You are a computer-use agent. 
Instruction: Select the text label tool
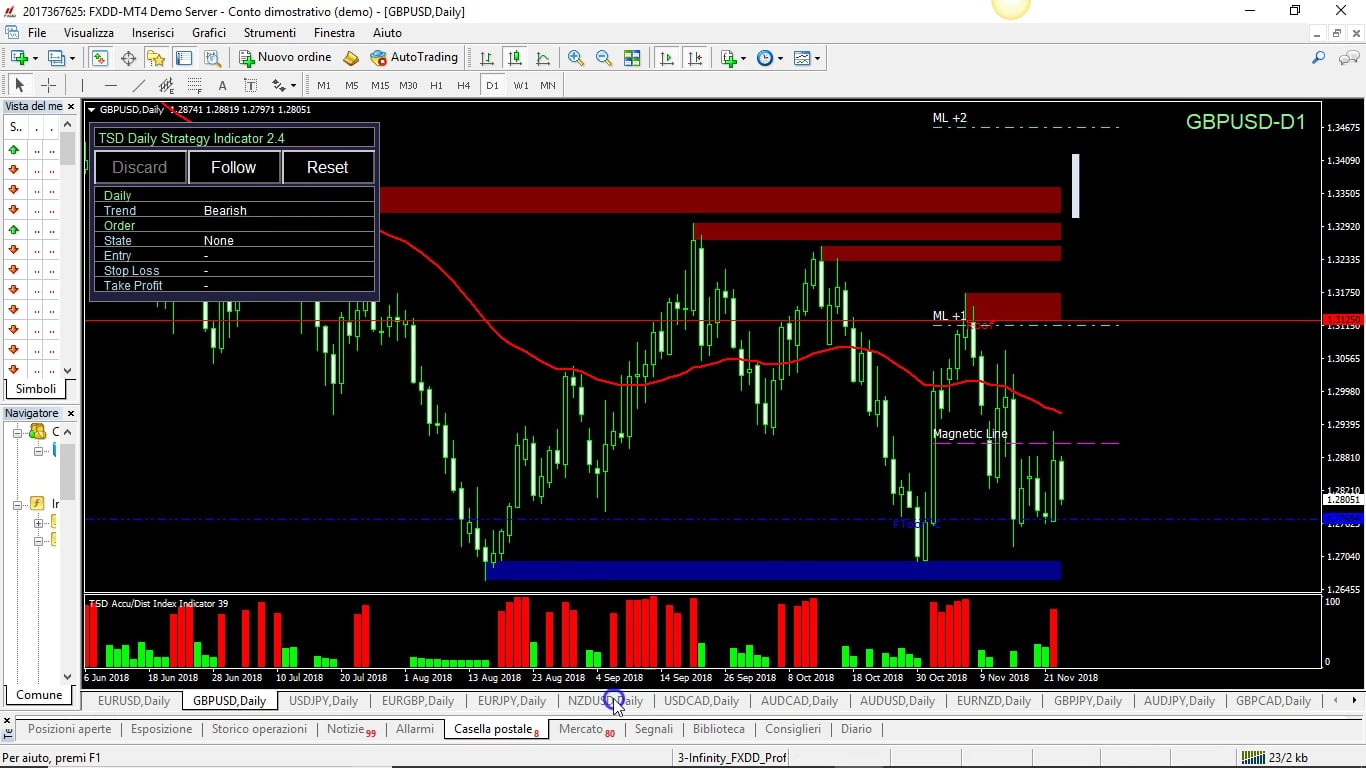click(251, 86)
